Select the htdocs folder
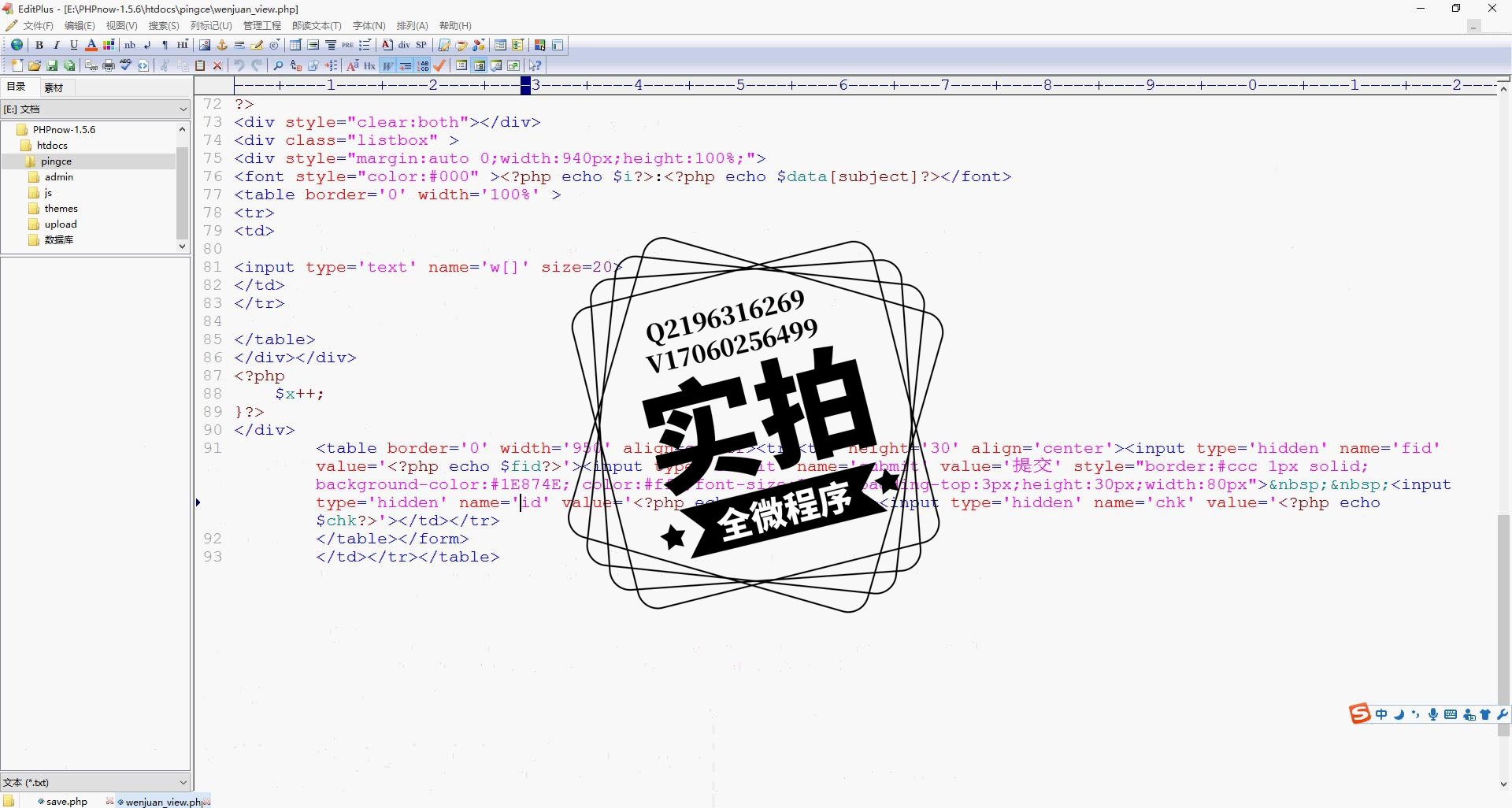 52,145
